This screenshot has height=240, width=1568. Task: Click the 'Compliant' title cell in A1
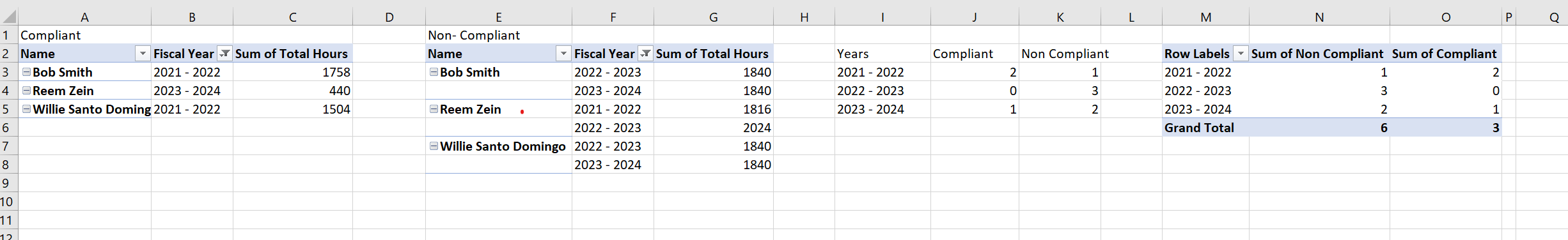pos(84,35)
